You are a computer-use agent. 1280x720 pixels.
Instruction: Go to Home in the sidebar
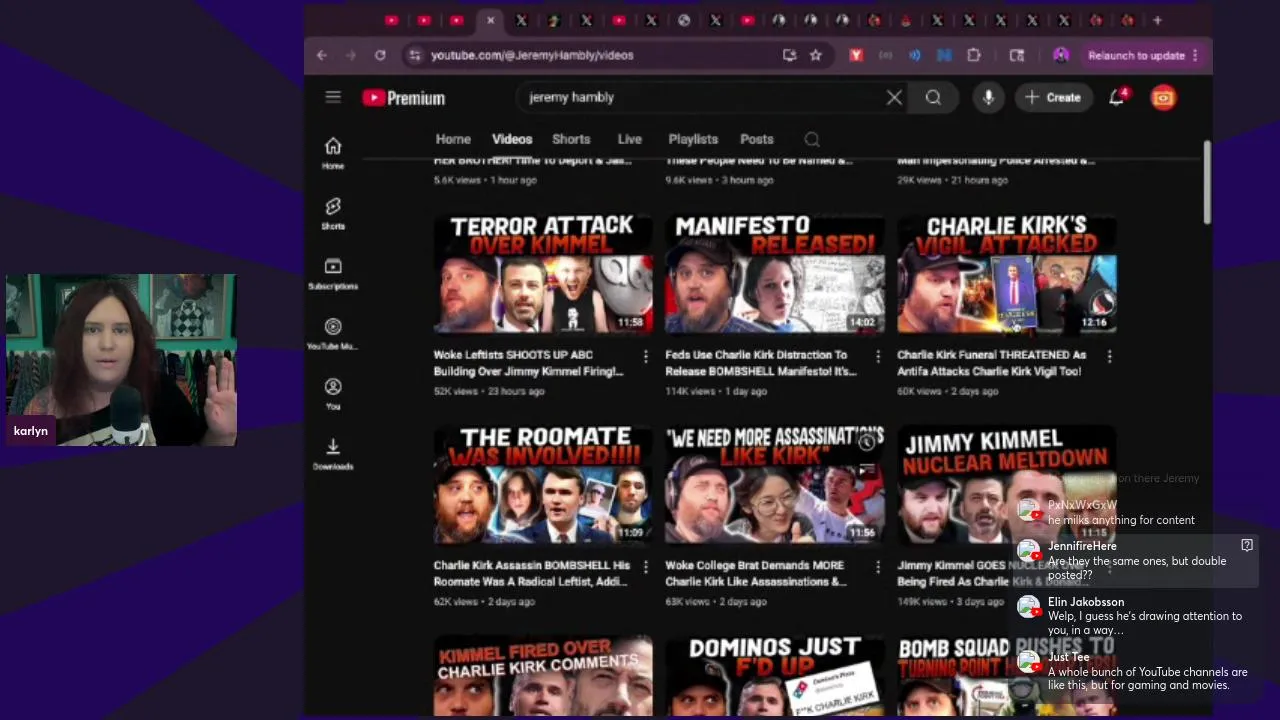coord(333,153)
